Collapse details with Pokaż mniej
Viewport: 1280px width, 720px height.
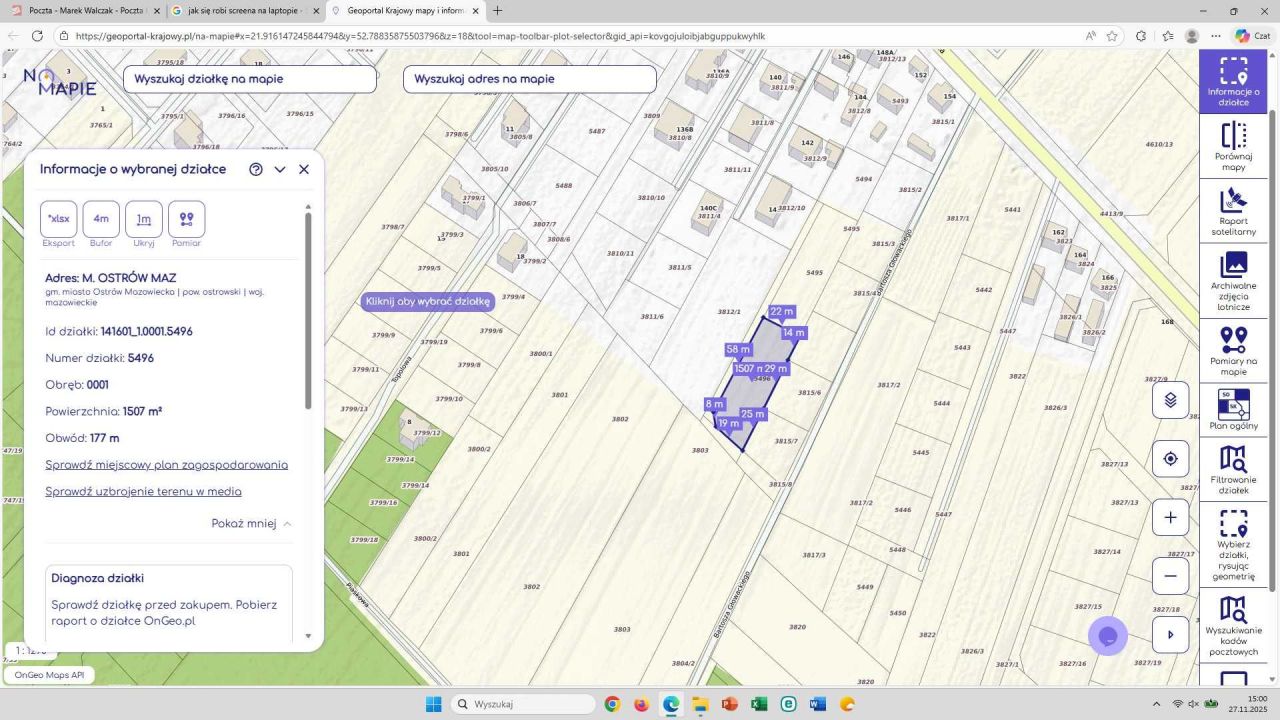coord(252,523)
